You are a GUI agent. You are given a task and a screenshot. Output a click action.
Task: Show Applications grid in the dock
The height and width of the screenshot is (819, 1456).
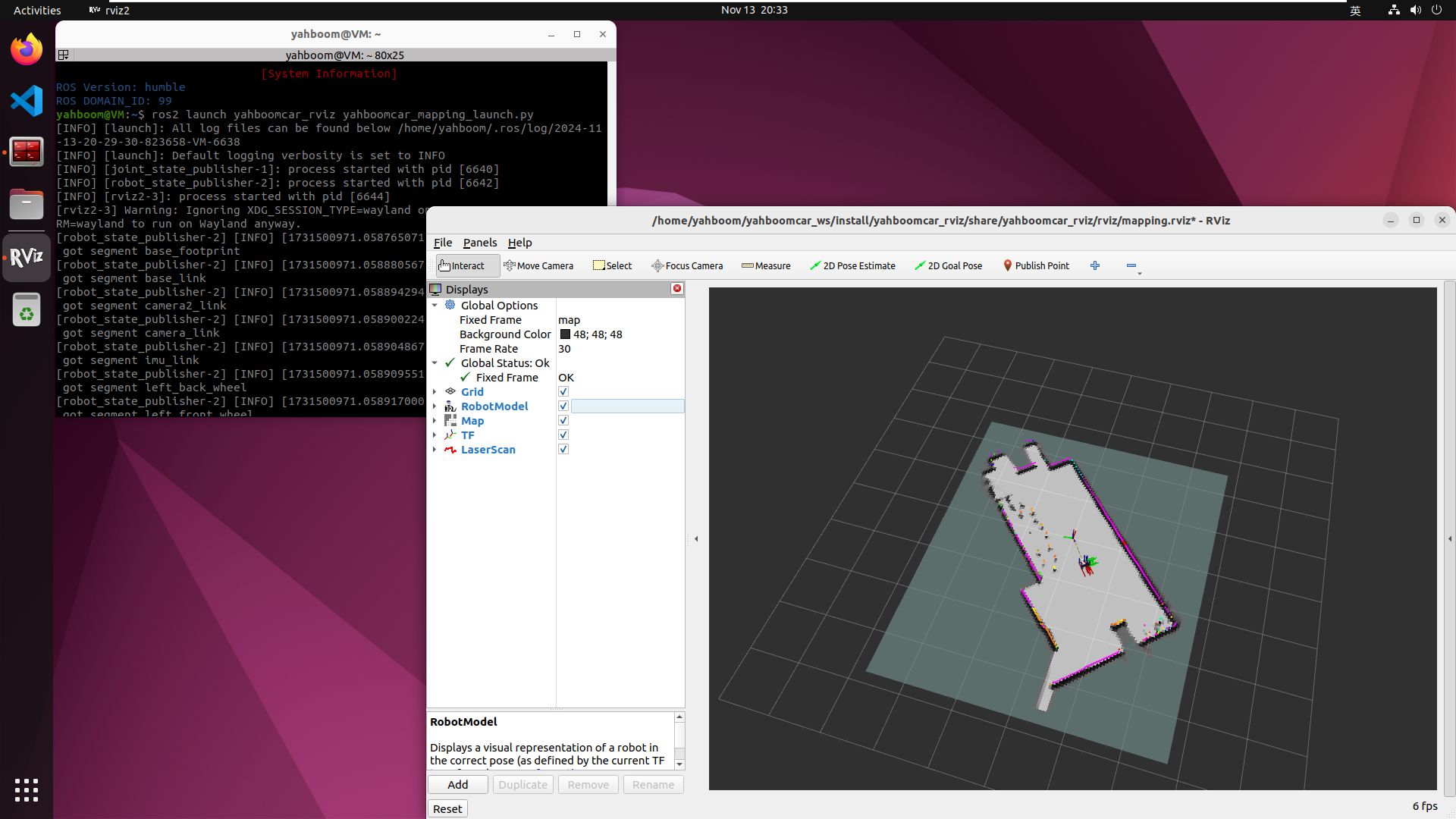click(27, 789)
